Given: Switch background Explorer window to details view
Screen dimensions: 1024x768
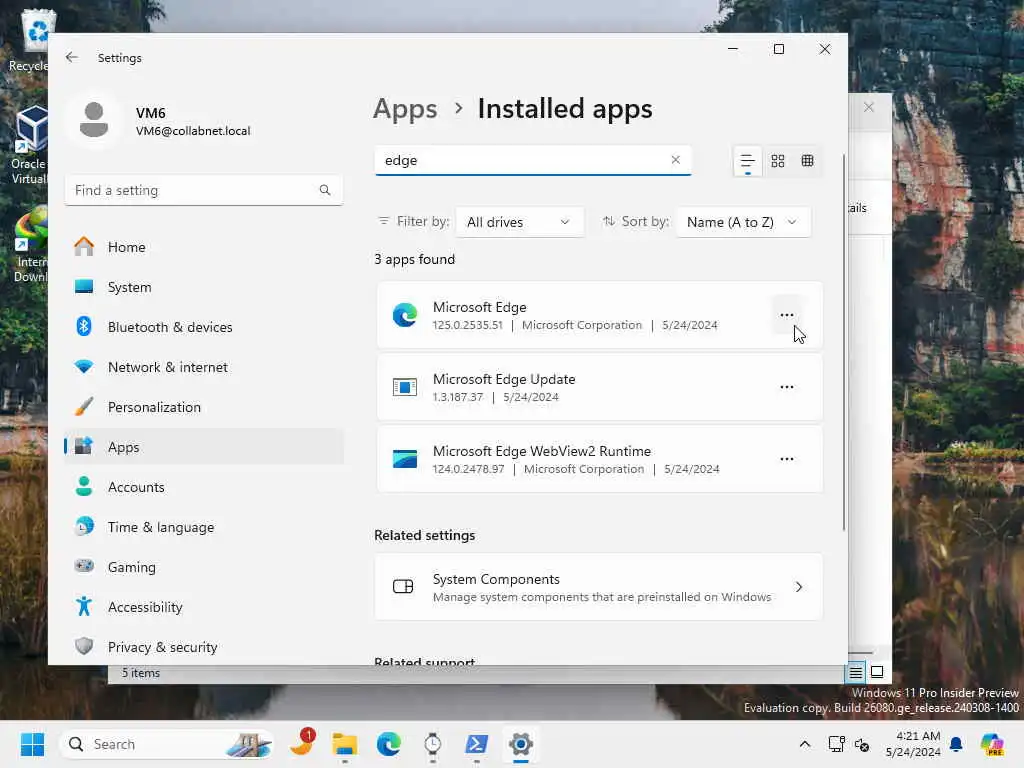Looking at the screenshot, I should tap(856, 672).
